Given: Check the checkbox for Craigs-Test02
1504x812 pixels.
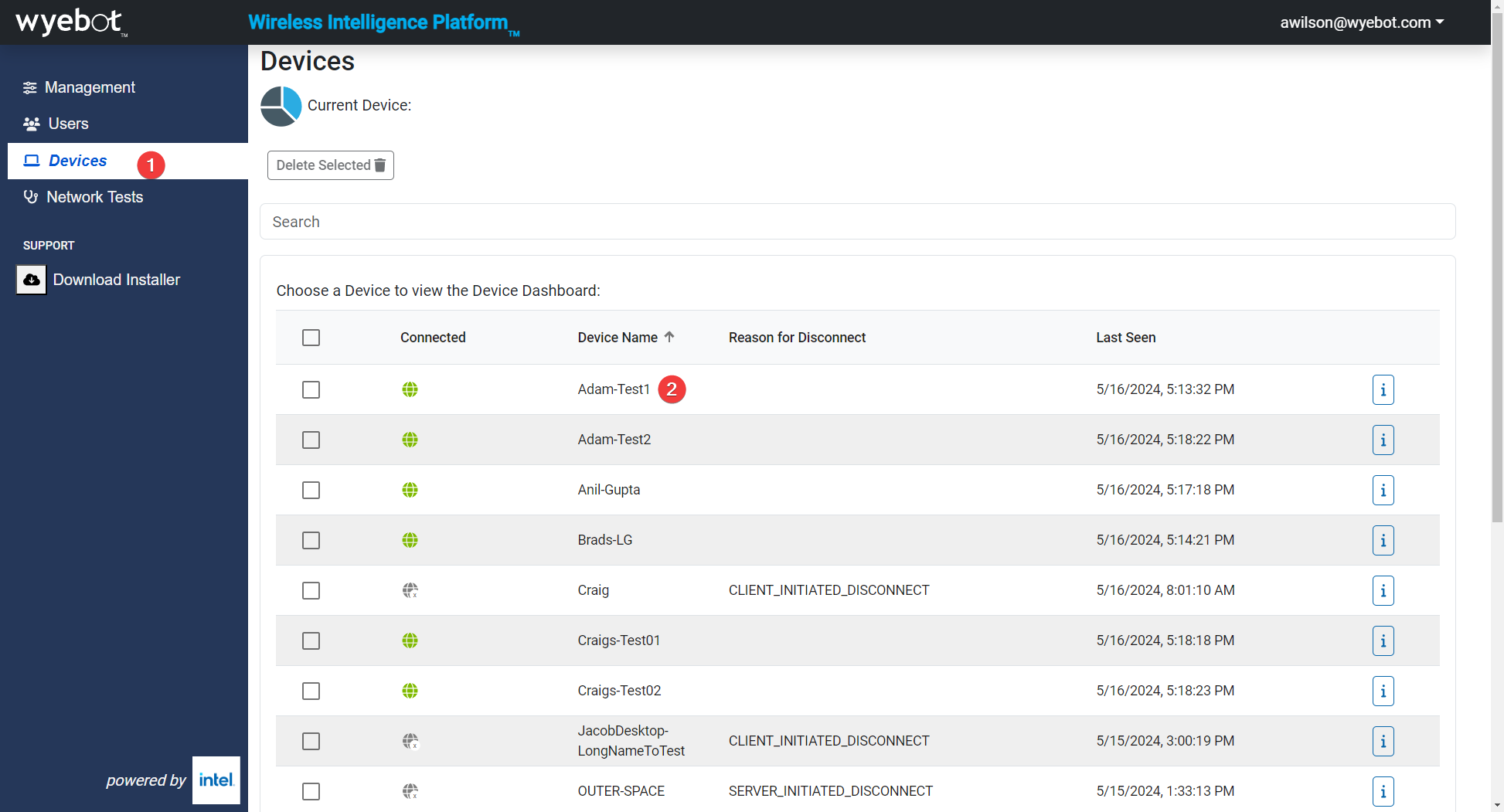Looking at the screenshot, I should (311, 691).
